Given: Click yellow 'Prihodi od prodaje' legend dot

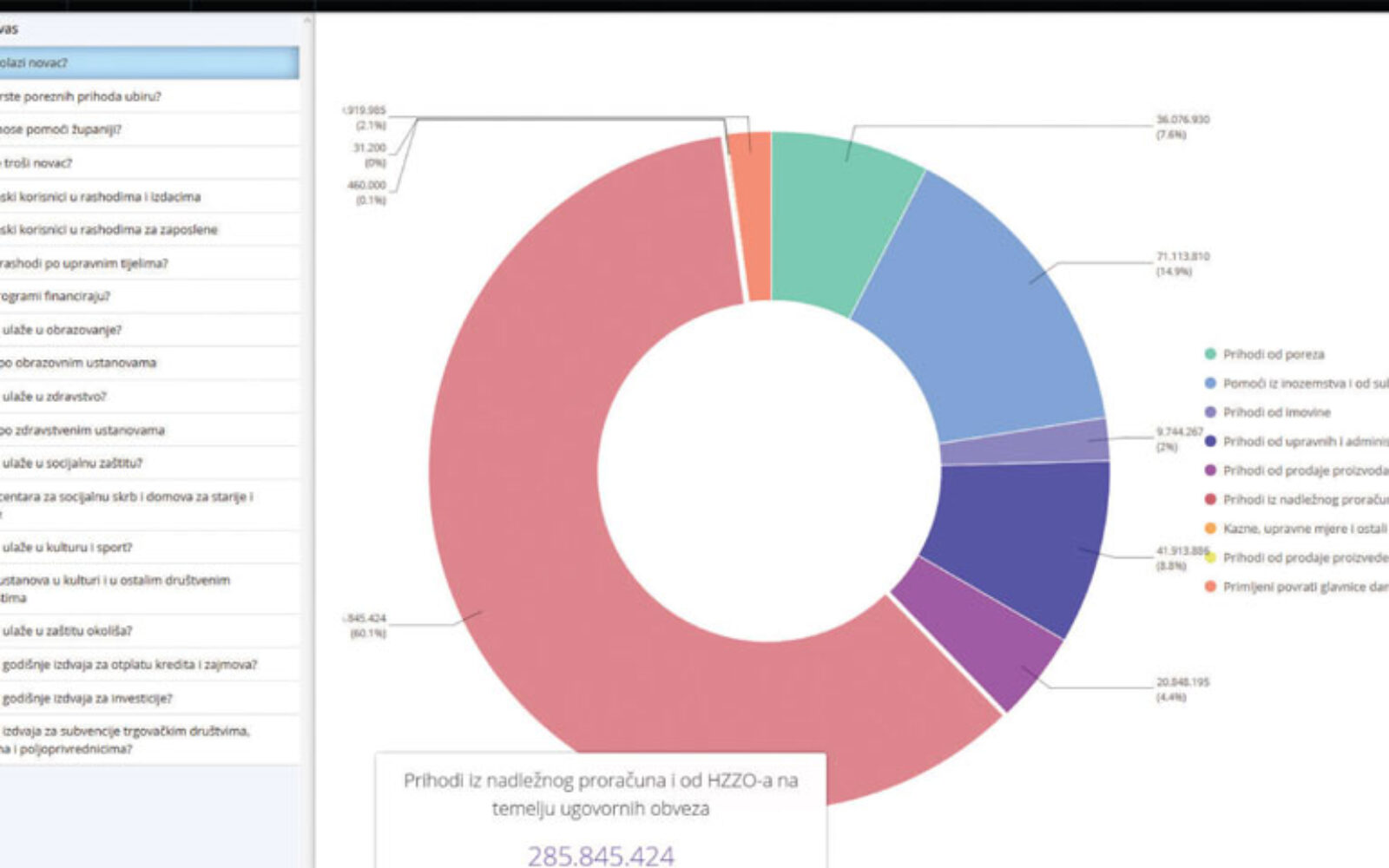Looking at the screenshot, I should pos(1210,557).
